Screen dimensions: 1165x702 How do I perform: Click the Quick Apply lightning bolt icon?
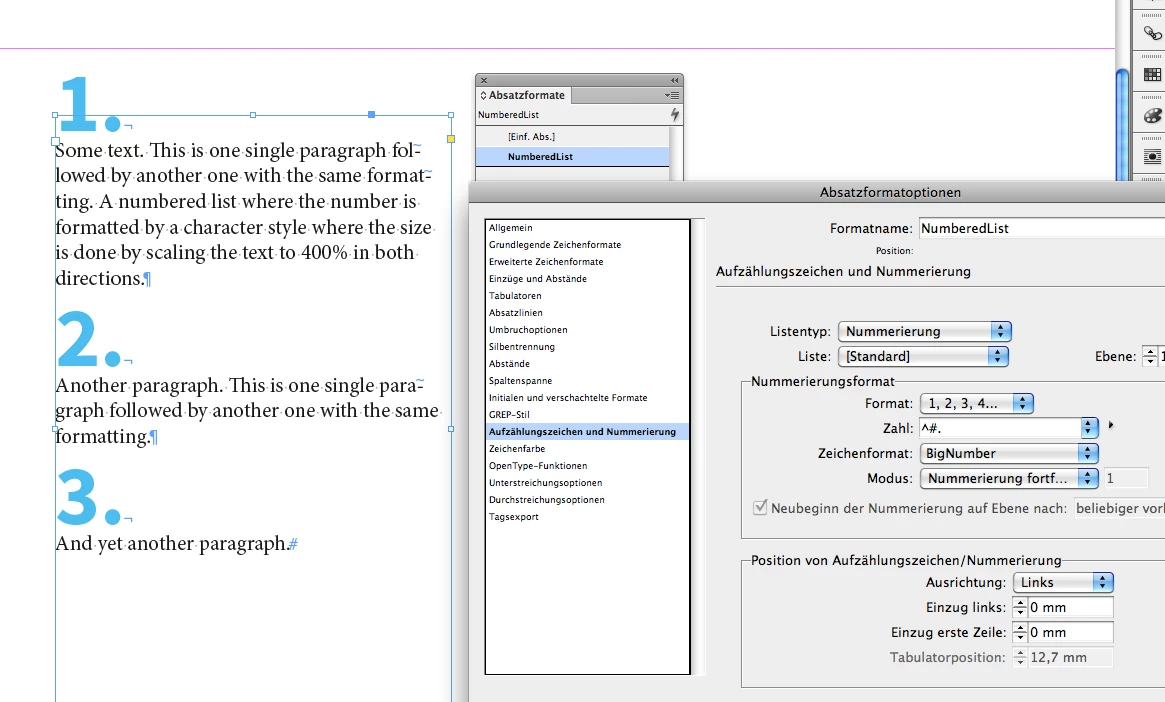pyautogui.click(x=675, y=114)
